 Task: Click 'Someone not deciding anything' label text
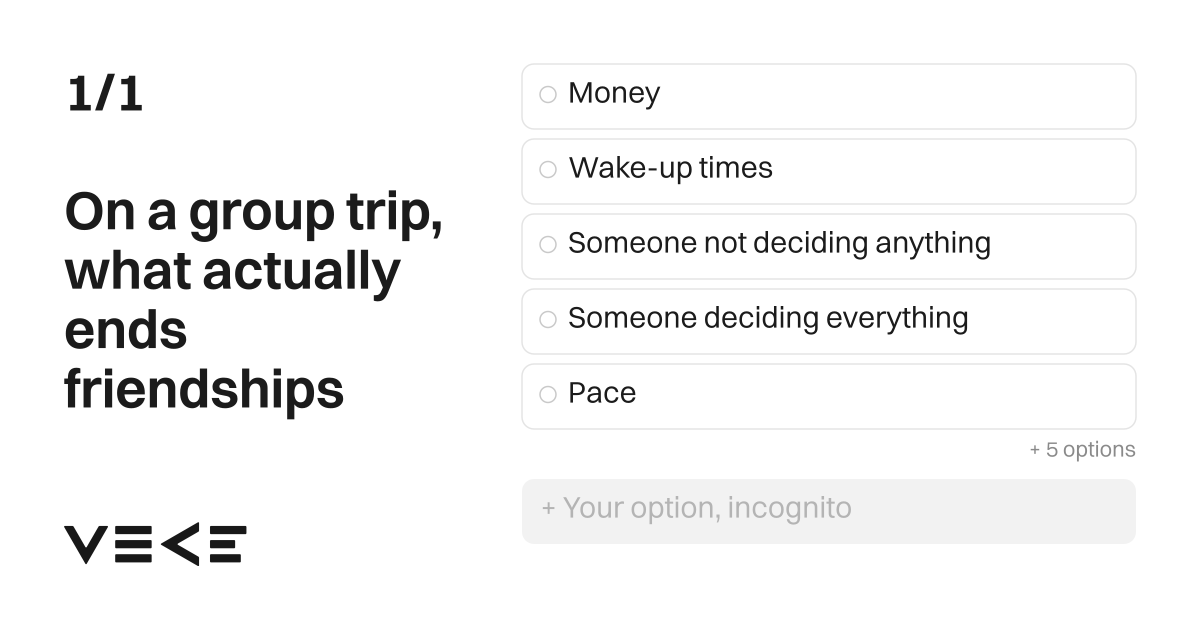(x=779, y=243)
